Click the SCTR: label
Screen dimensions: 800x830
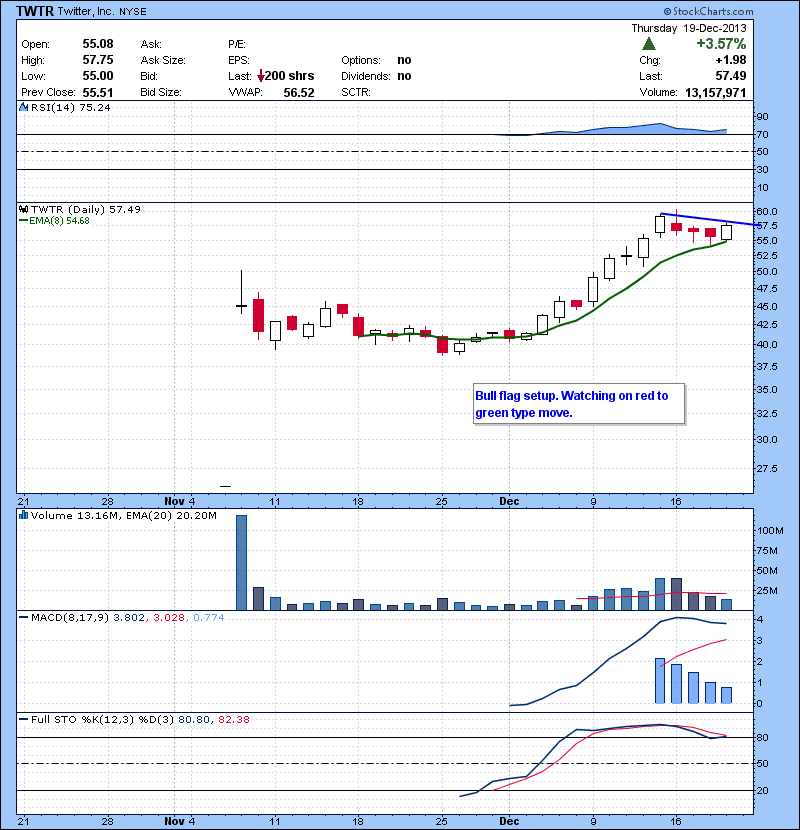pyautogui.click(x=356, y=93)
